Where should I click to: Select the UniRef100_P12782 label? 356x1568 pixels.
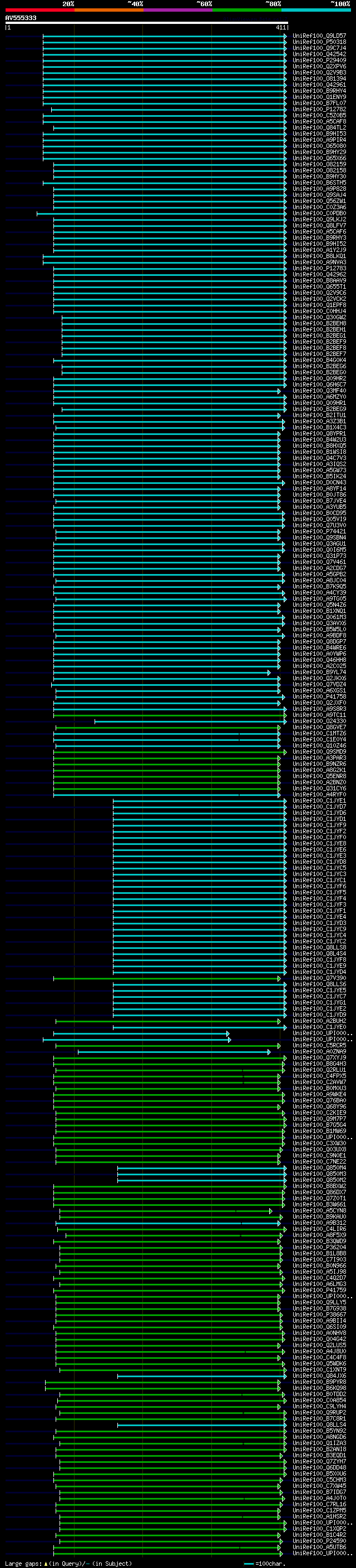point(319,110)
